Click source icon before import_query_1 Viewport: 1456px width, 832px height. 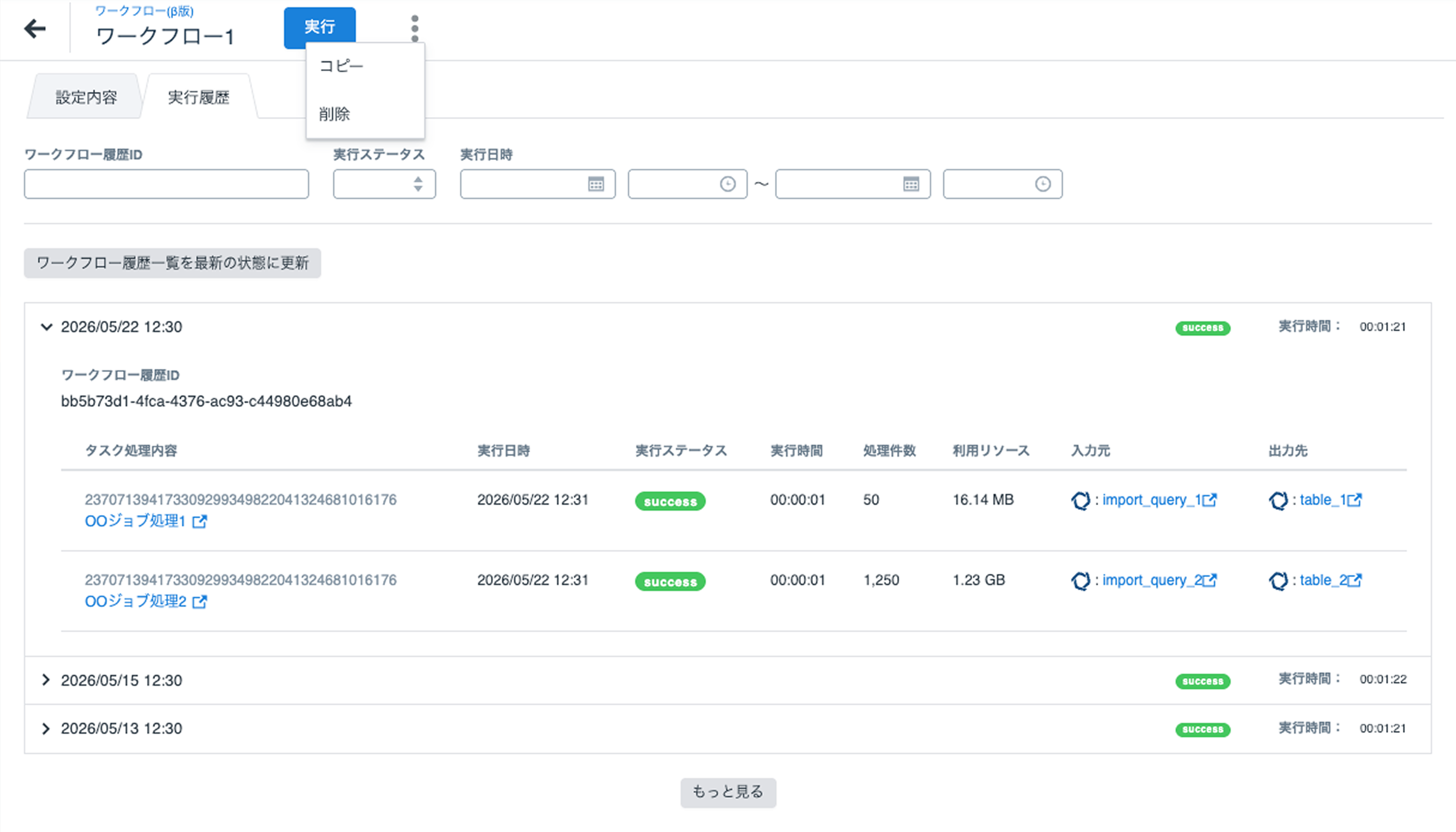pyautogui.click(x=1080, y=501)
